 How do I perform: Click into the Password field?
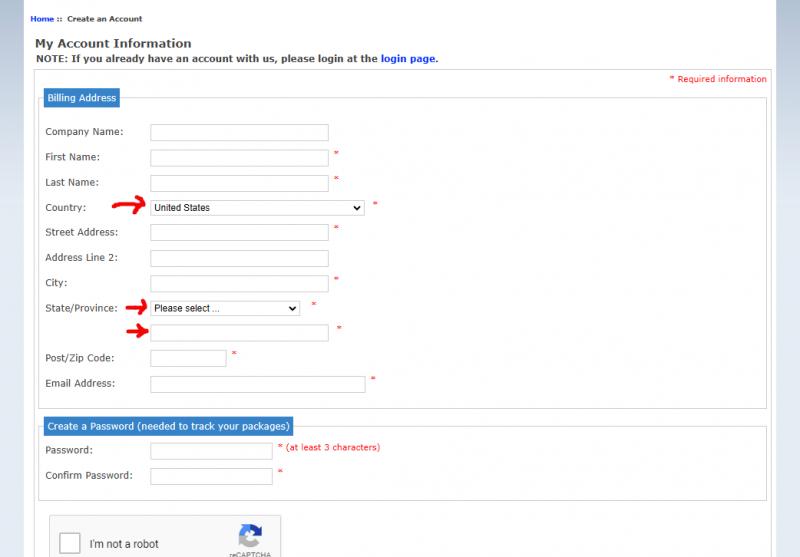211,451
